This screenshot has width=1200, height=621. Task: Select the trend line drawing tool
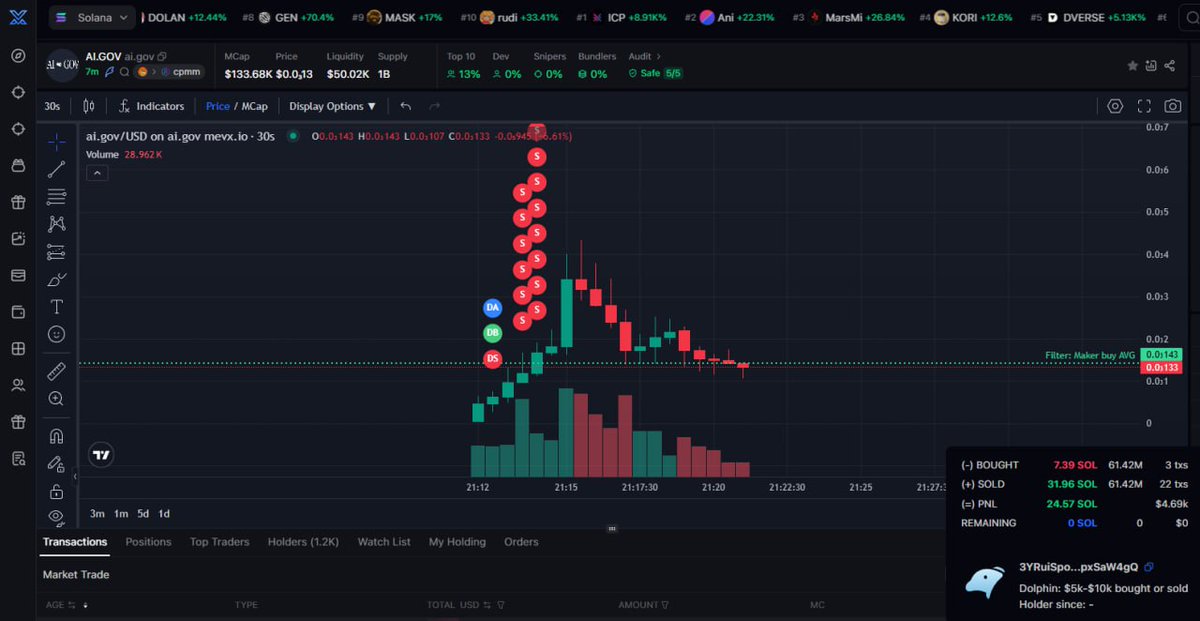57,169
